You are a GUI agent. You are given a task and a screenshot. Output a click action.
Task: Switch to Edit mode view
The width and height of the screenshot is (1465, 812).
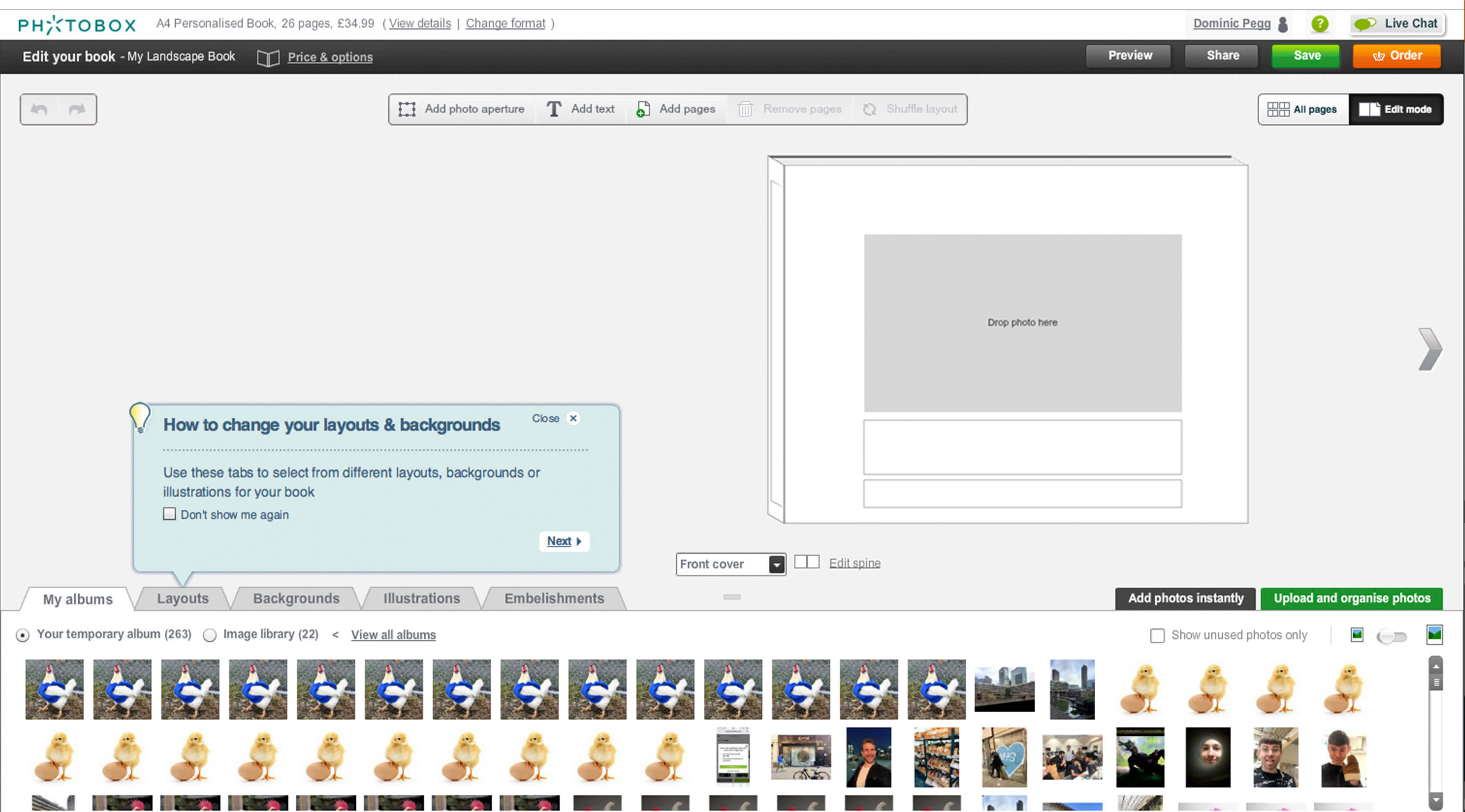[x=1396, y=109]
